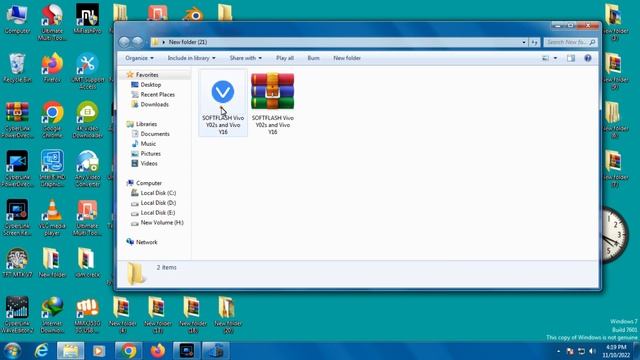Select the Firefox desktop shortcut
Image resolution: width=640 pixels, height=360 pixels.
click(x=52, y=68)
